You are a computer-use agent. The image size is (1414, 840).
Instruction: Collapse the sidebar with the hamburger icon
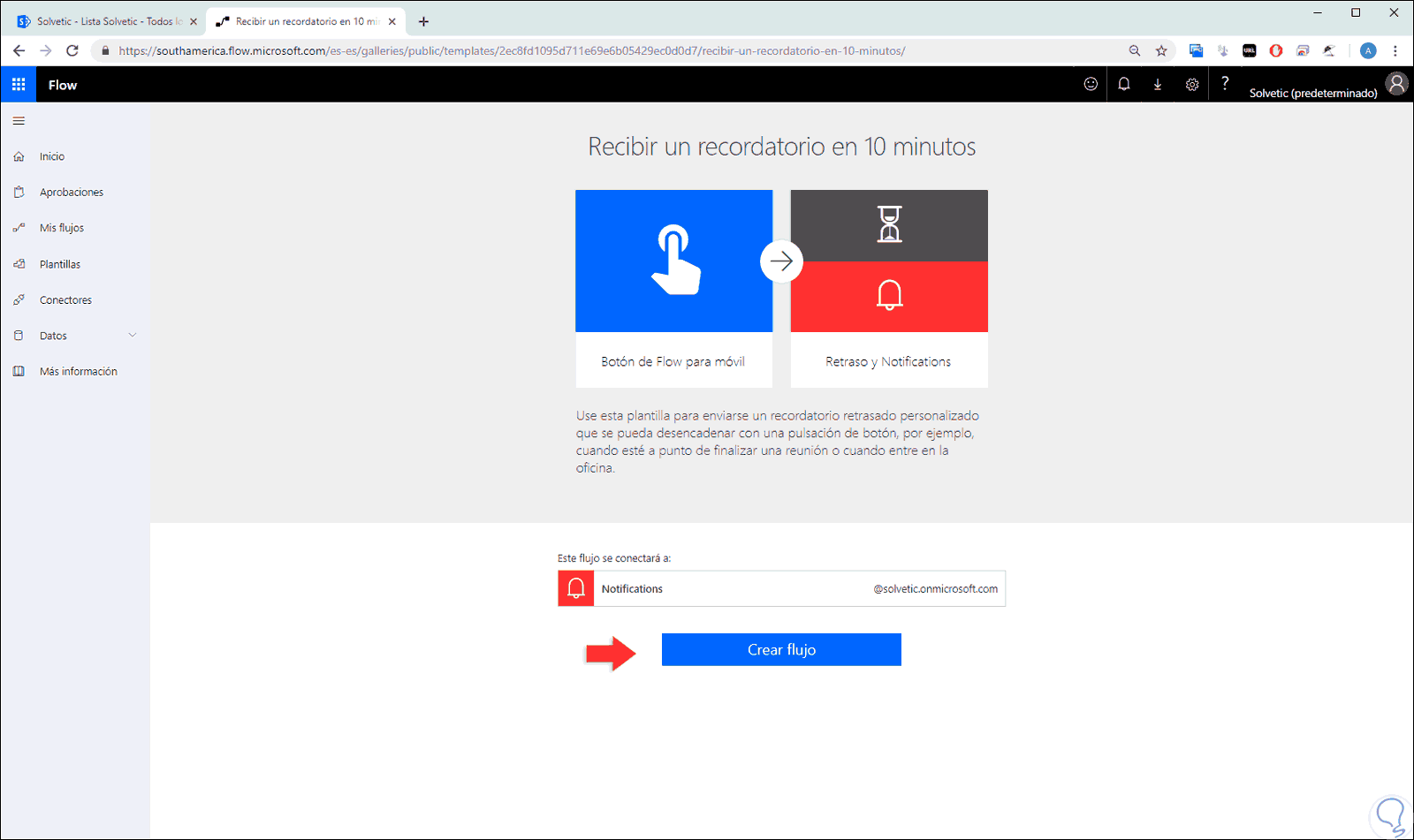19,121
